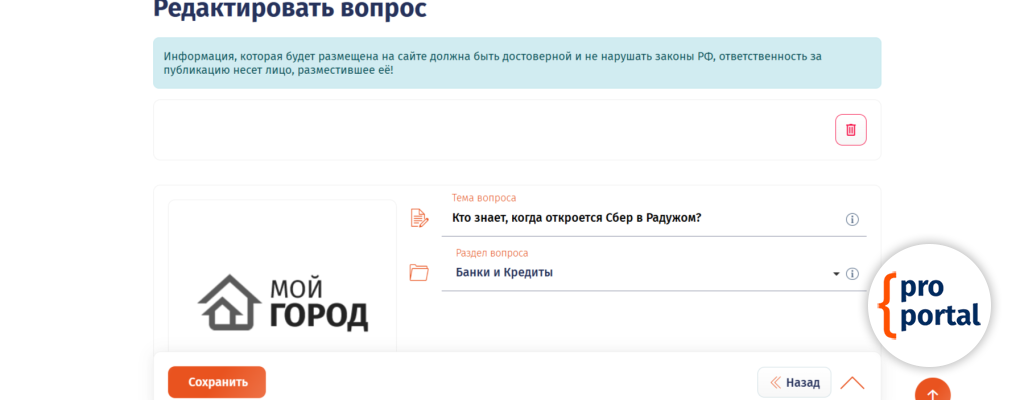Click the empty panel left of the trash button
1024x400 pixels.
(490, 130)
